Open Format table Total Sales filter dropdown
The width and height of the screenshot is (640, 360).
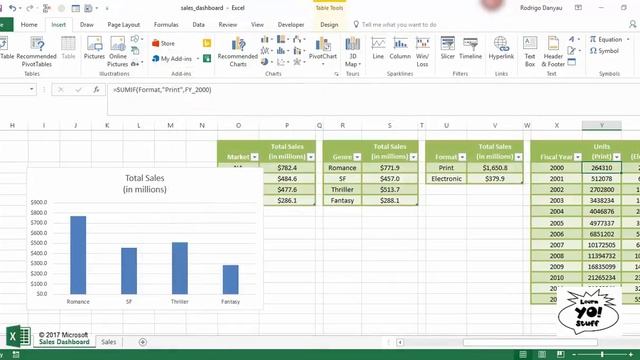pos(518,157)
